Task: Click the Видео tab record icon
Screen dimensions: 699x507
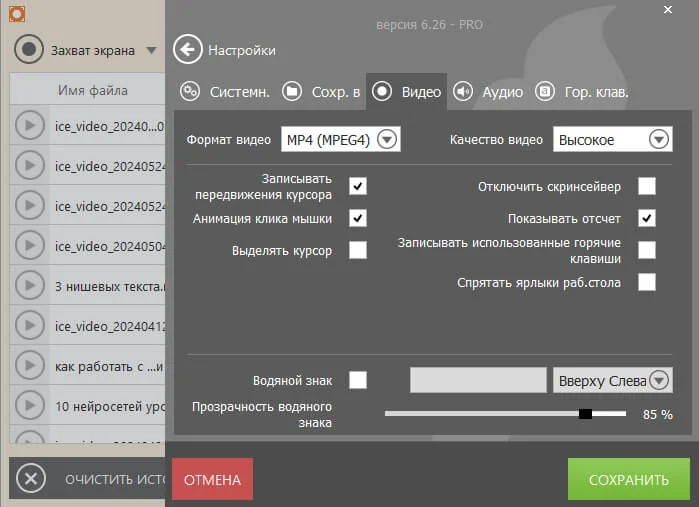Action: pyautogui.click(x=382, y=92)
